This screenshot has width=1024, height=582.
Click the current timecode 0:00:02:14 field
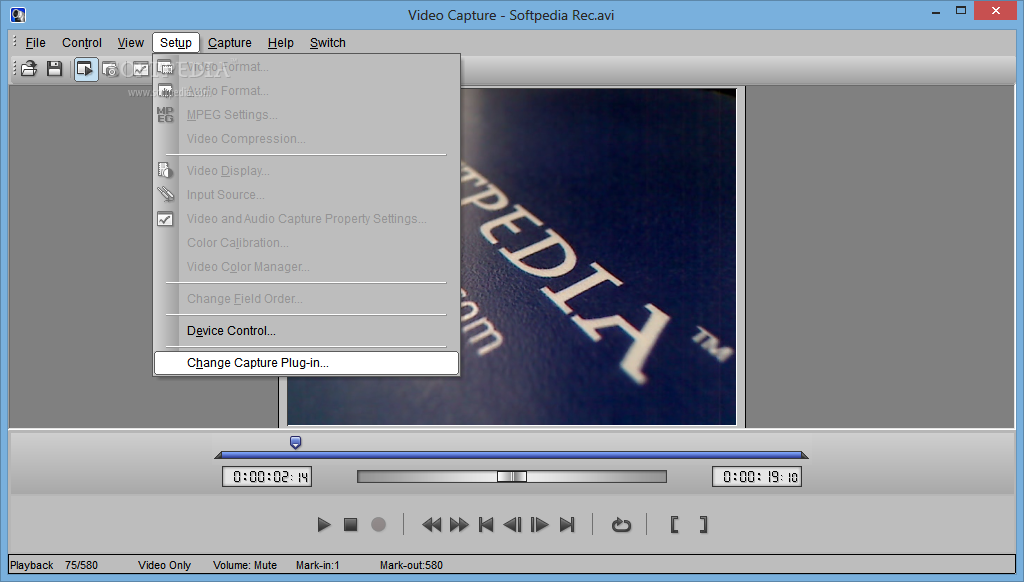pyautogui.click(x=267, y=477)
